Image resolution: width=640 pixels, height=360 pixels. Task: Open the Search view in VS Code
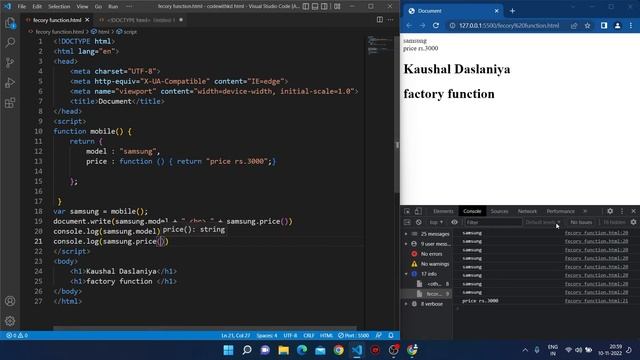(10, 42)
